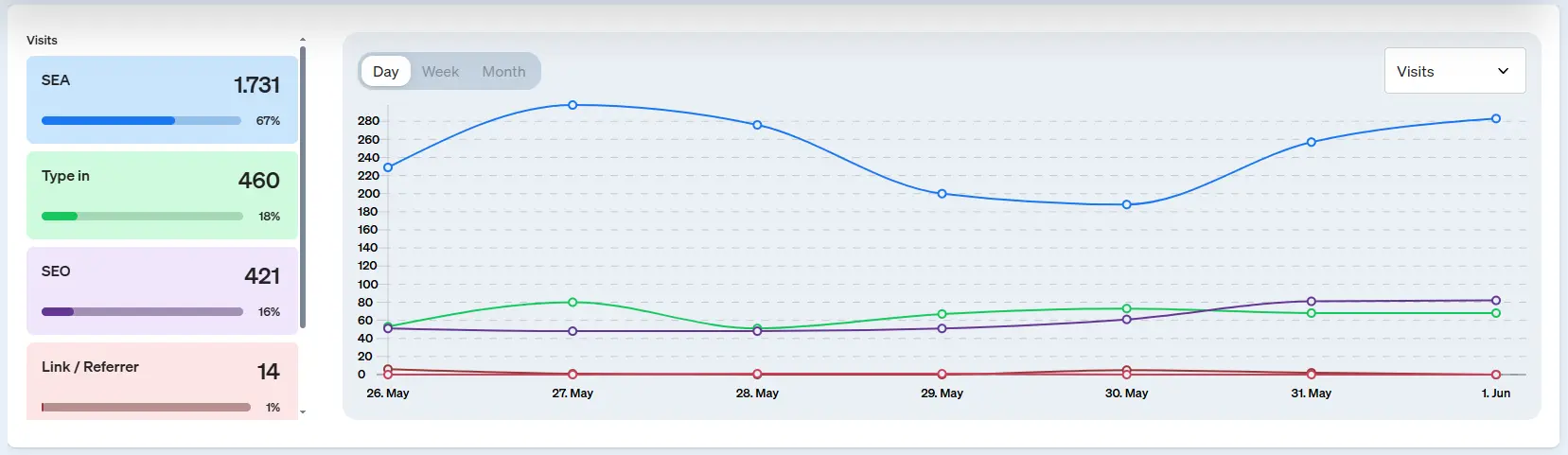
Task: Click the blue SEA data point on 27. May
Action: pos(573,105)
